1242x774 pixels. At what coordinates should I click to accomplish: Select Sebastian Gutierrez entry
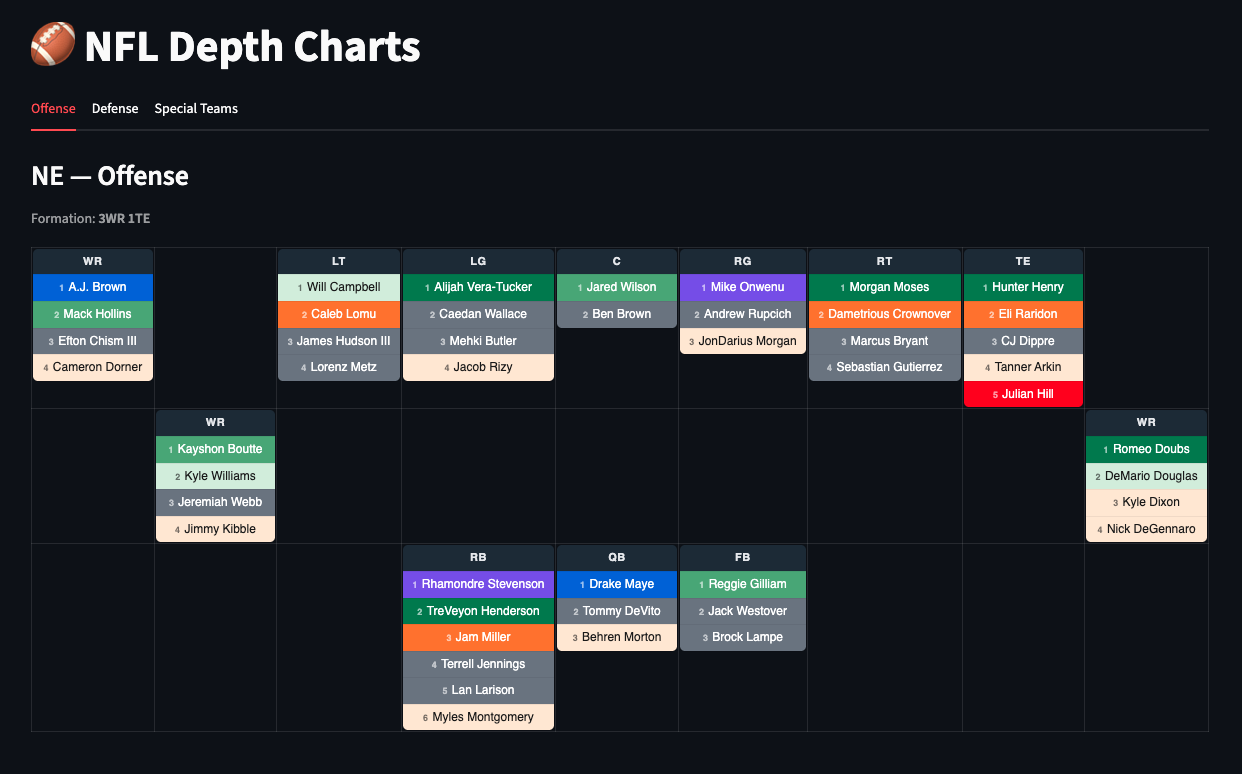pos(884,367)
